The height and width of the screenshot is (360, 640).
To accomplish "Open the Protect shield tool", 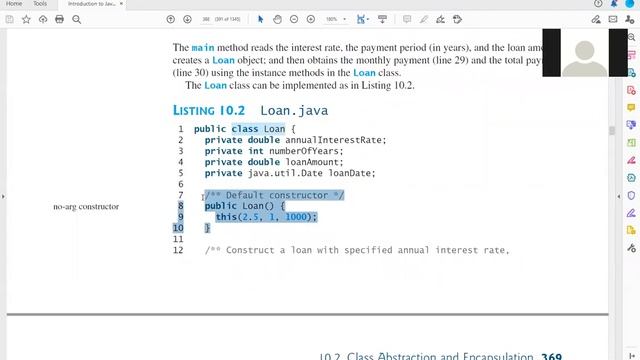I will [631, 196].
